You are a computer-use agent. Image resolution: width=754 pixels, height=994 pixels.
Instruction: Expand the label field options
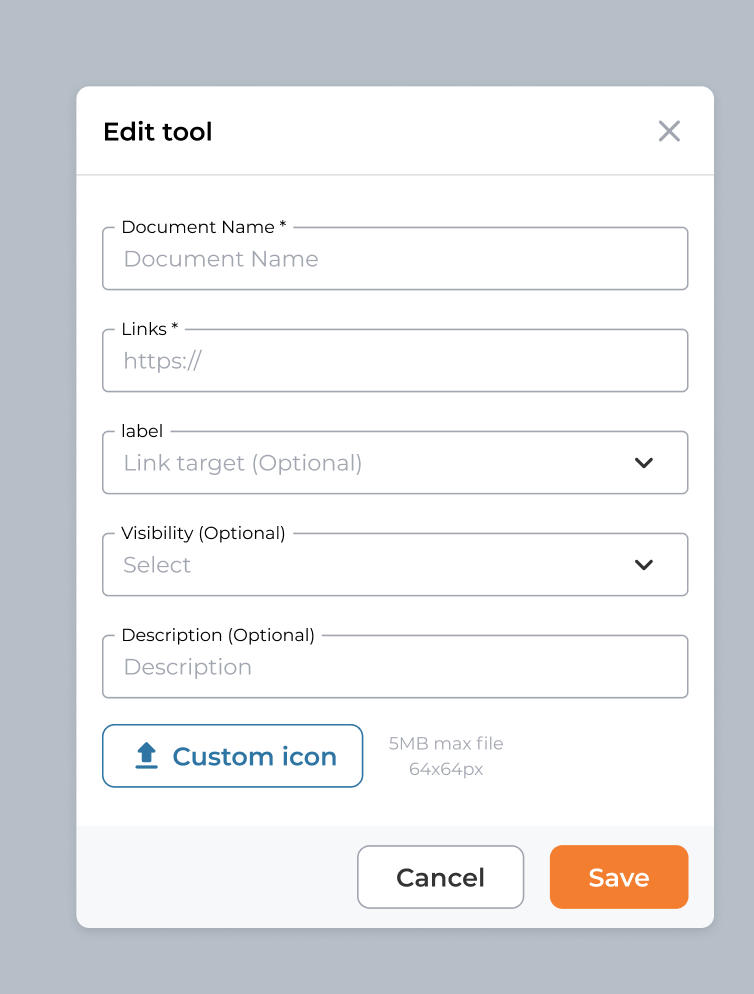pyautogui.click(x=395, y=463)
